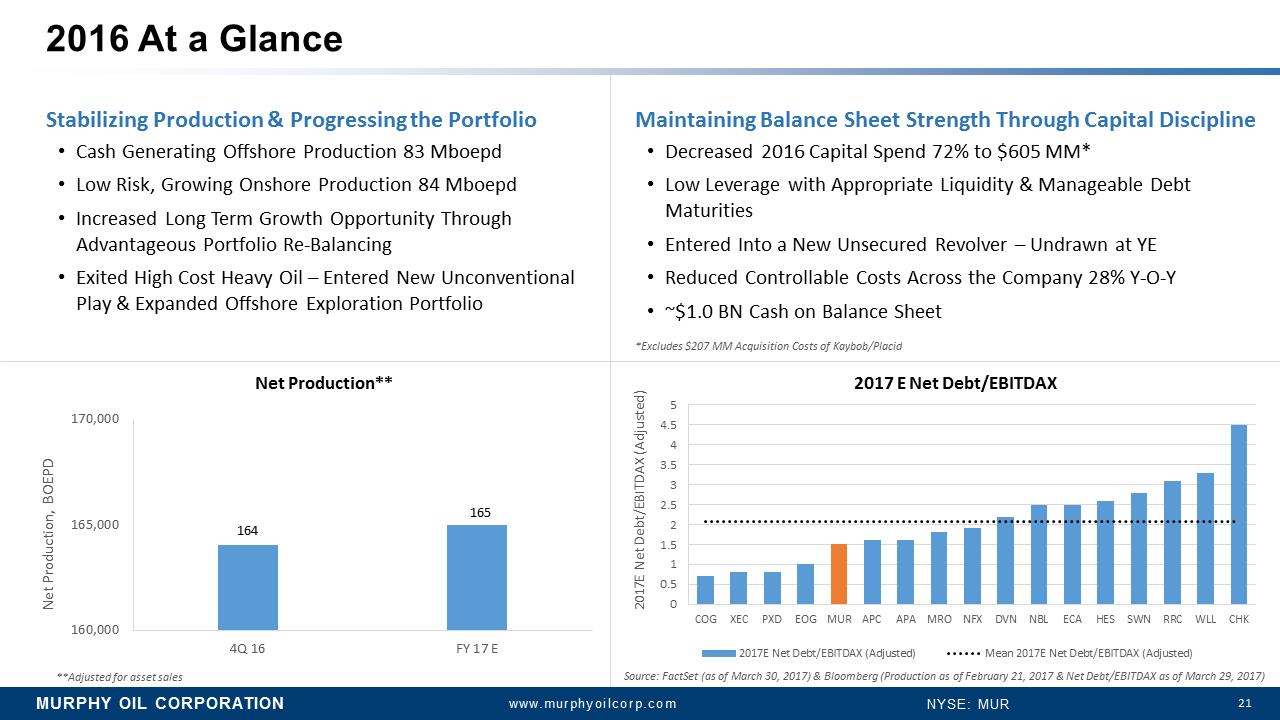
Task: Click data label '164' above bar
Action: (248, 532)
